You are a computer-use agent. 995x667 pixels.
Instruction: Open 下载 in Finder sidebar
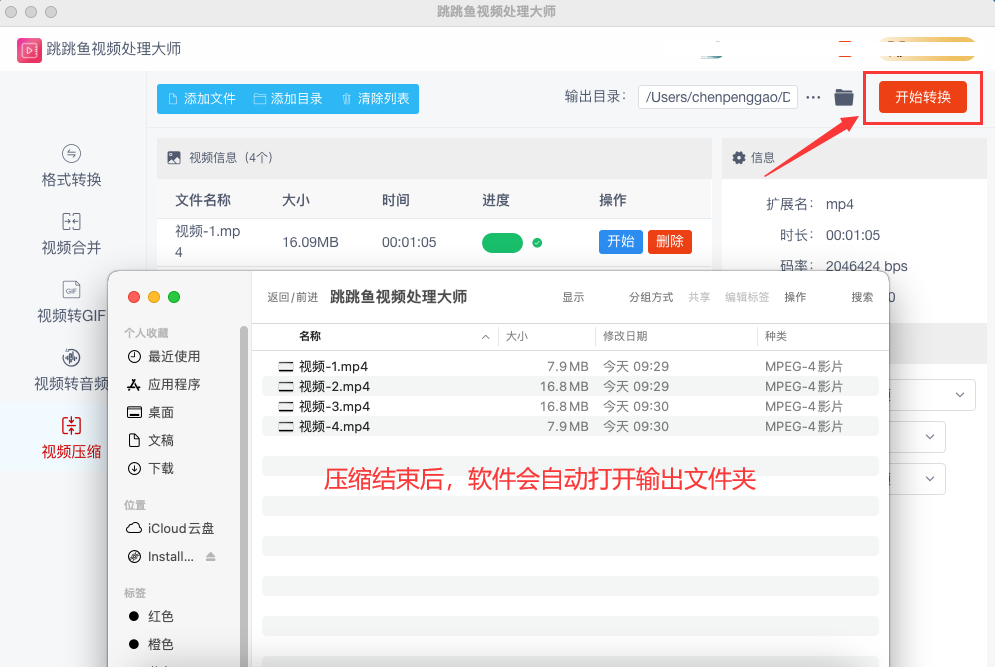click(x=150, y=468)
